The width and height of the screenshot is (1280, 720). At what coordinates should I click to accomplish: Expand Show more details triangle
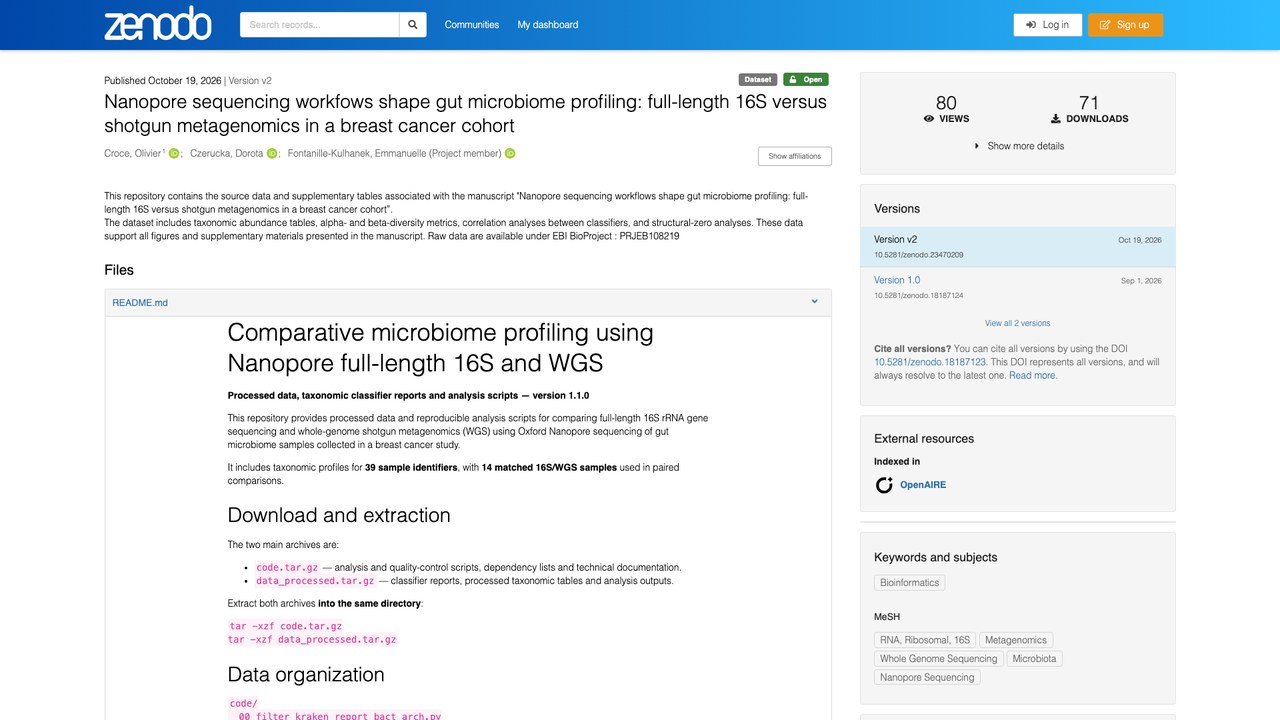click(x=977, y=146)
